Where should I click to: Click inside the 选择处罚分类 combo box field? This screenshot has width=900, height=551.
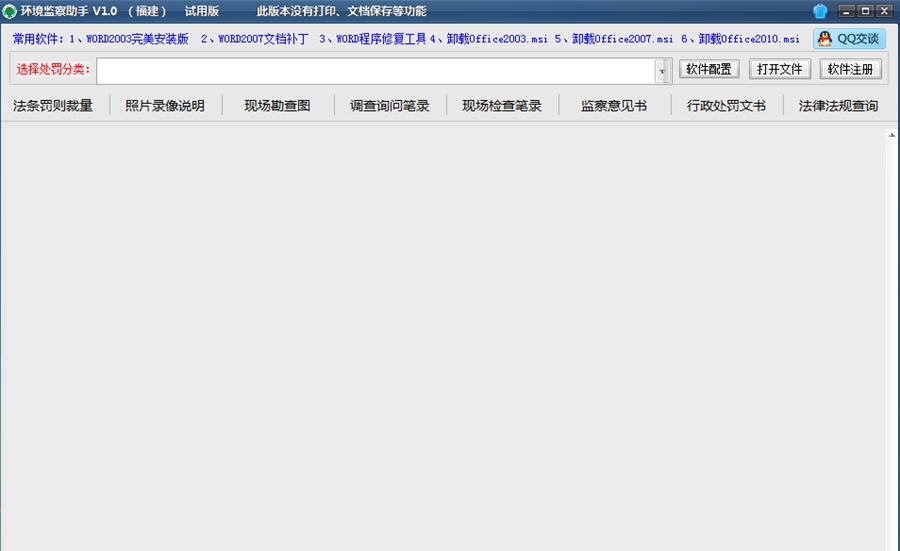376,71
